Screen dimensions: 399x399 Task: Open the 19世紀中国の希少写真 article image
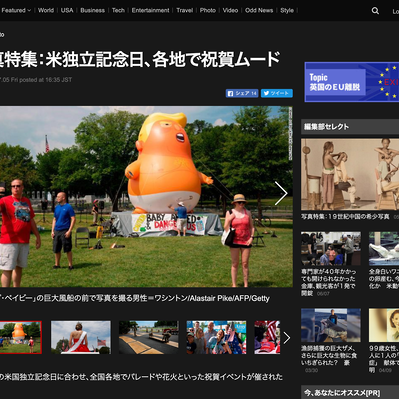[350, 174]
